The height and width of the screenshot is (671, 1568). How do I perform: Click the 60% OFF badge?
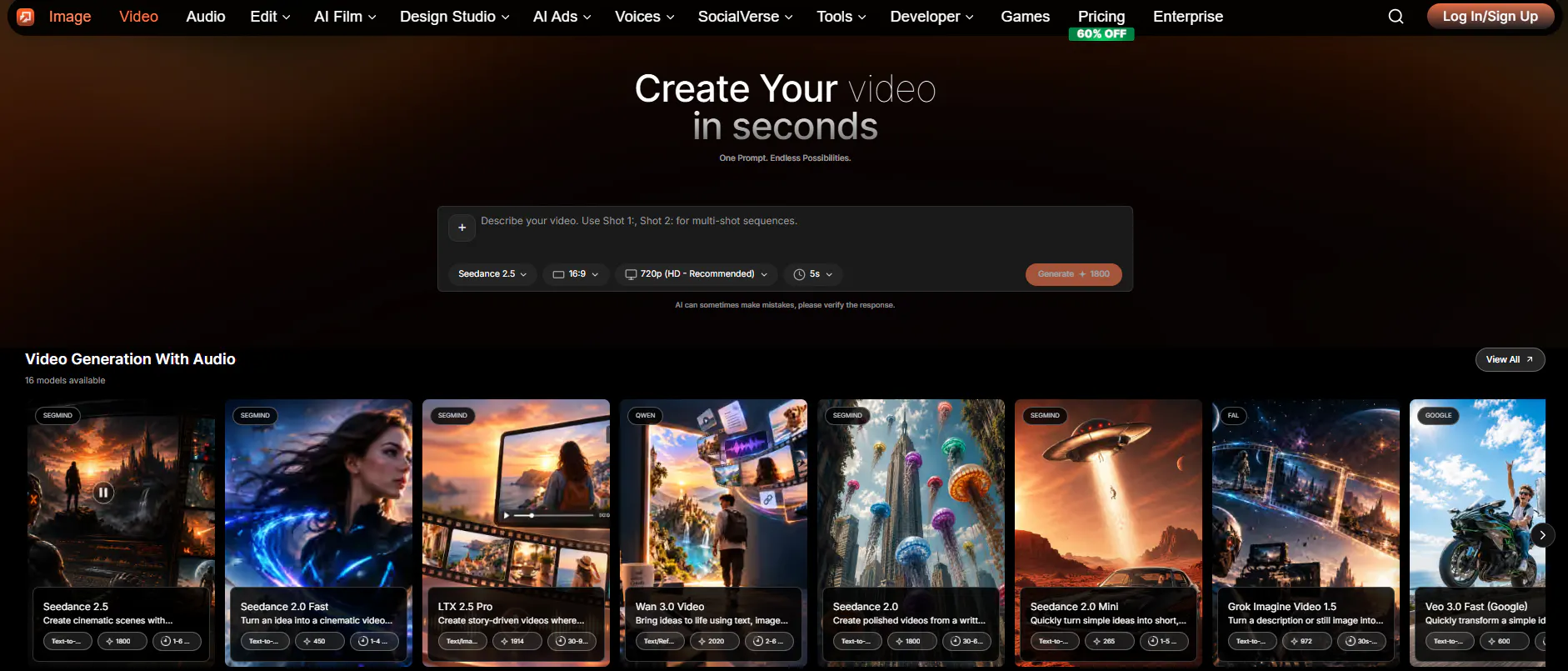[x=1101, y=34]
